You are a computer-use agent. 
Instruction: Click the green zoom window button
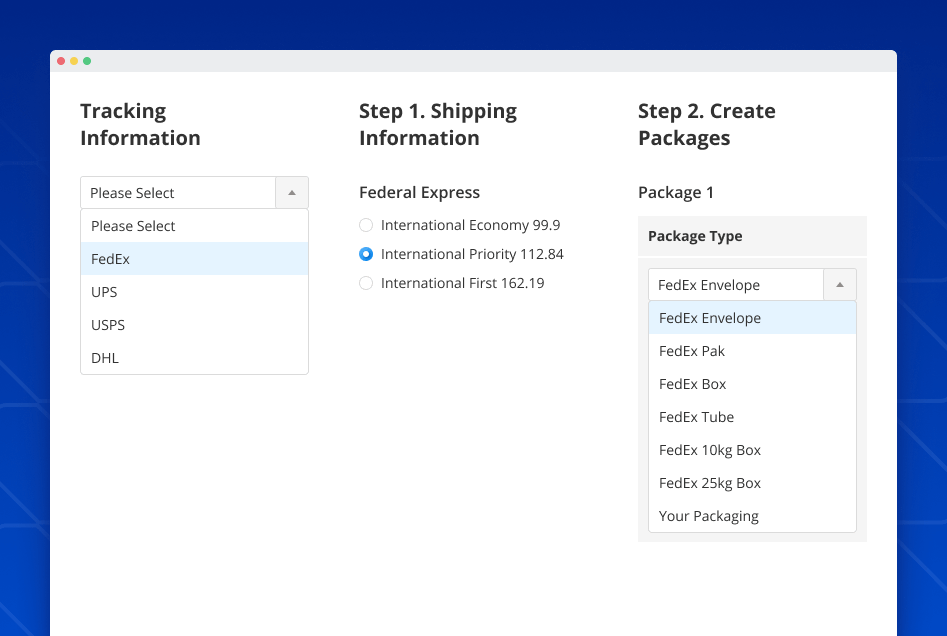(89, 60)
